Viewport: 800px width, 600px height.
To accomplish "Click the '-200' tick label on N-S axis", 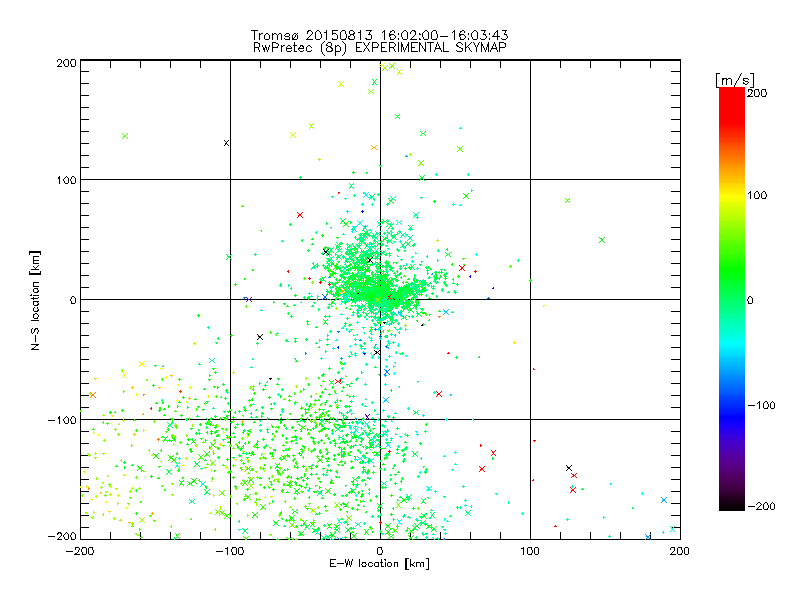I will click(62, 536).
